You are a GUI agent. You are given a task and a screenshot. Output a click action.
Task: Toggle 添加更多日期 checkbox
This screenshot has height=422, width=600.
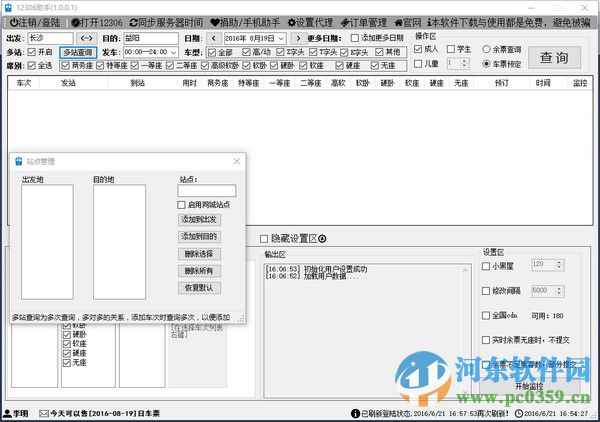[x=355, y=38]
